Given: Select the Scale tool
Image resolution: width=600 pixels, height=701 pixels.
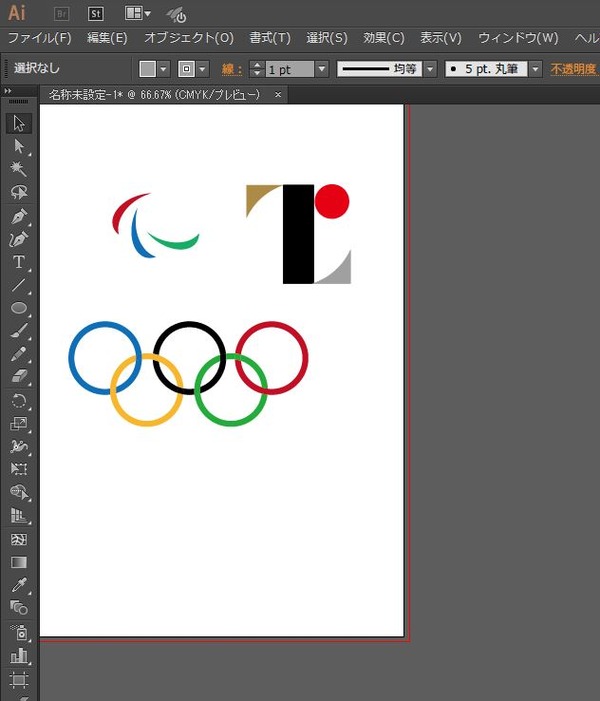Looking at the screenshot, I should (19, 423).
